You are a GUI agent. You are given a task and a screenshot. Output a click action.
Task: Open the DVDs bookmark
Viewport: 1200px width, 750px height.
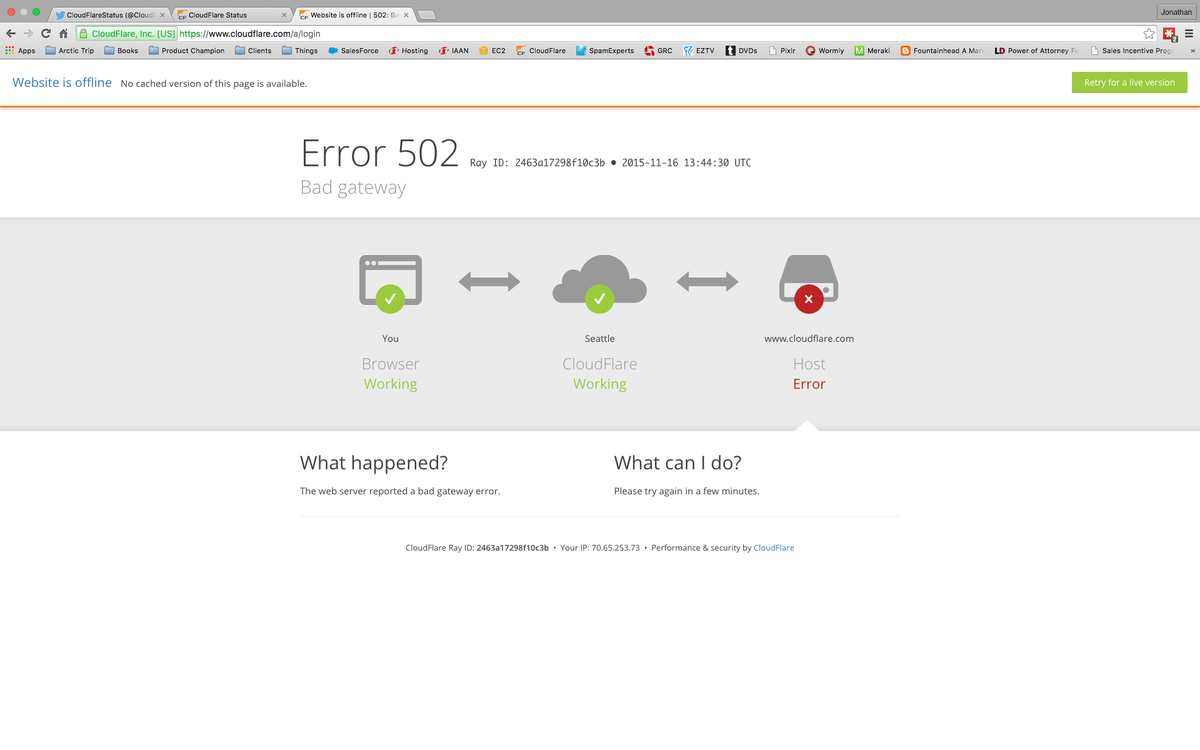[x=742, y=50]
